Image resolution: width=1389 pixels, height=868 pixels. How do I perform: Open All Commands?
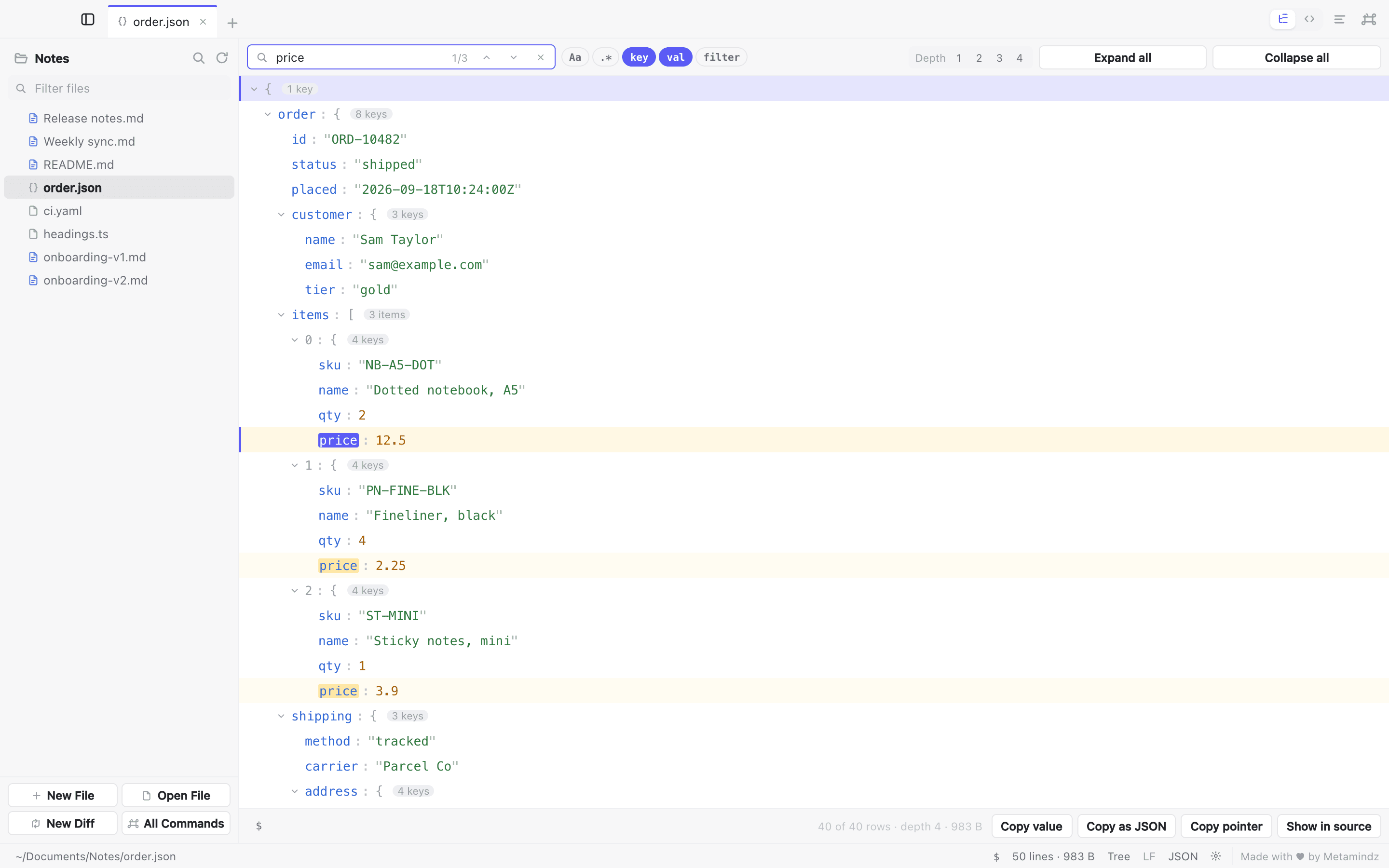point(176,823)
